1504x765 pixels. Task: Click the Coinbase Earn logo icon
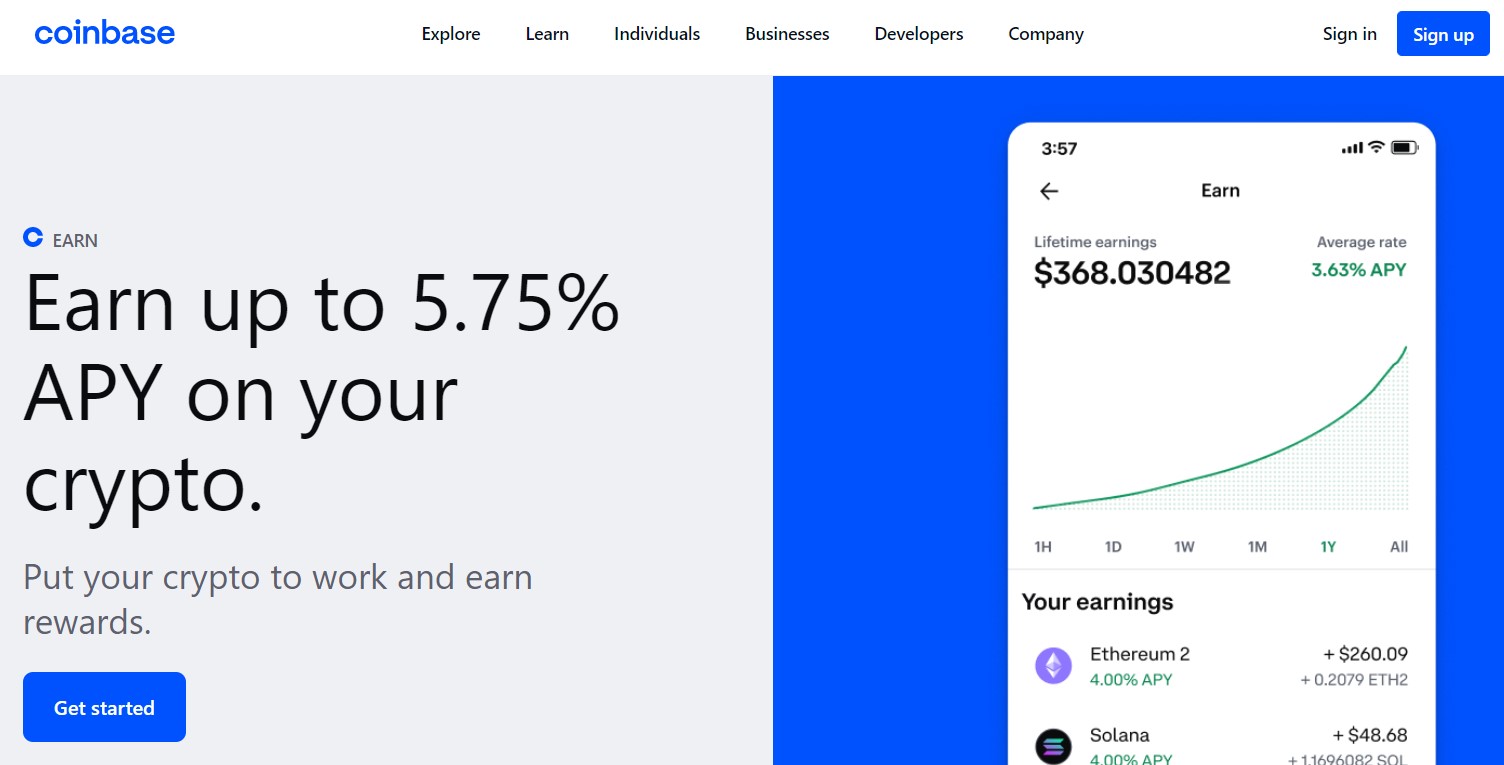(x=33, y=238)
